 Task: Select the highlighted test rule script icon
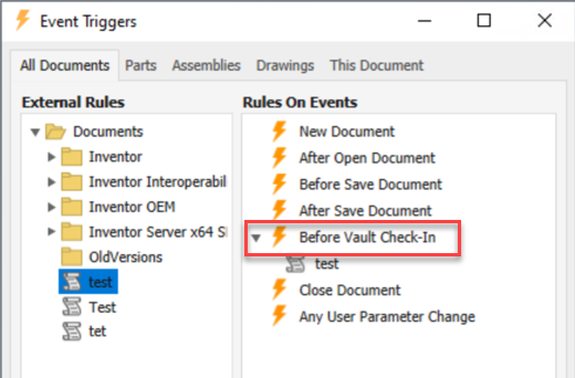pos(72,282)
